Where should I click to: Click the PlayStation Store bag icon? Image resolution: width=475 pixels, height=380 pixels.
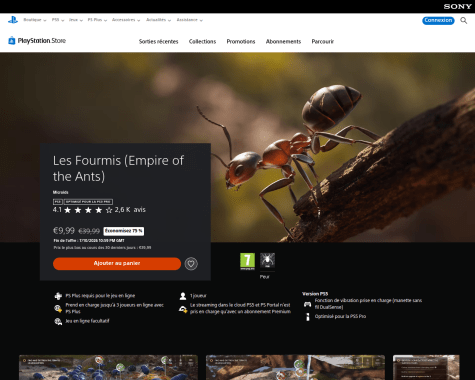tap(12, 41)
